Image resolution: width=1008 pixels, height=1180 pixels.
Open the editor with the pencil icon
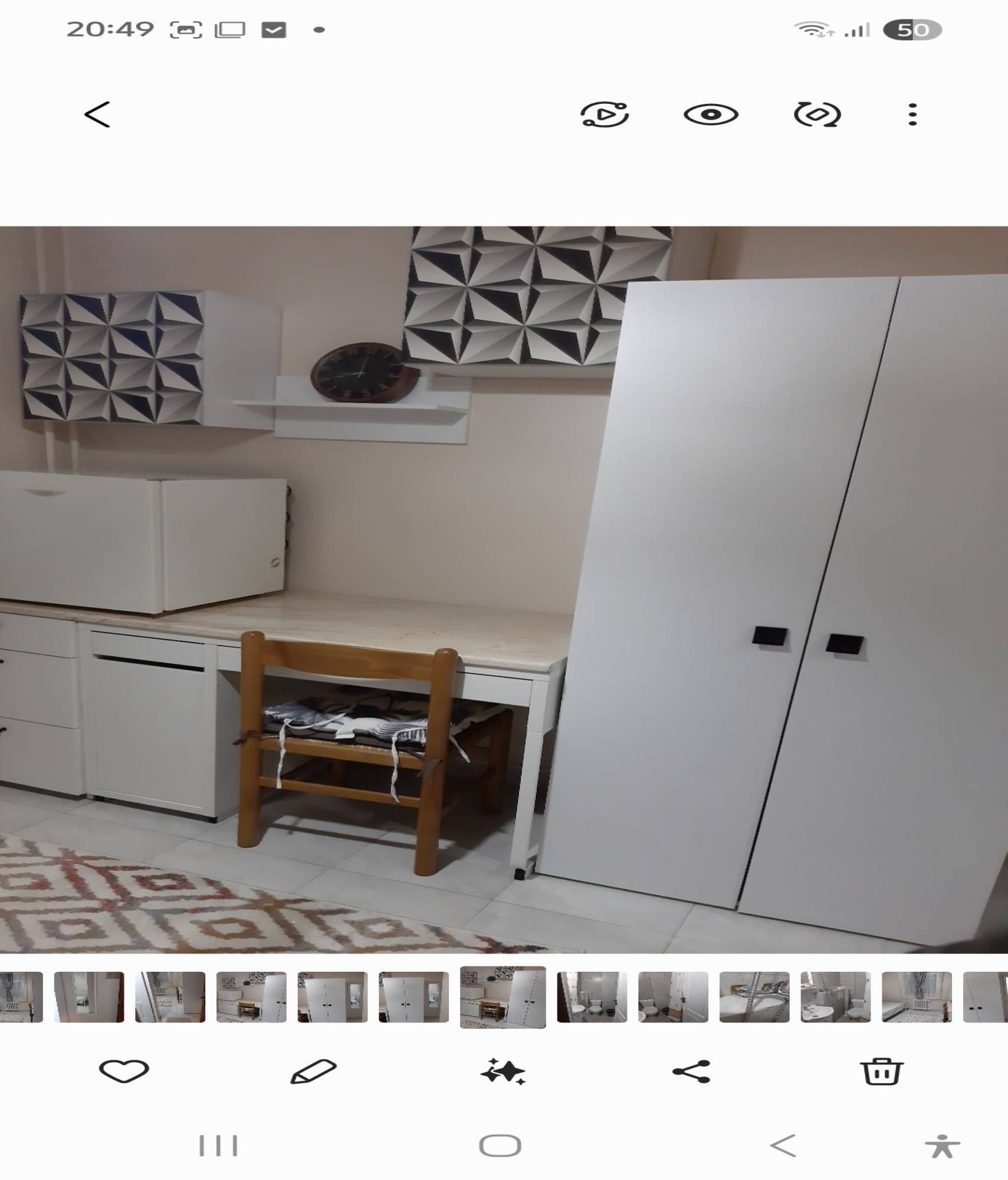click(313, 1071)
